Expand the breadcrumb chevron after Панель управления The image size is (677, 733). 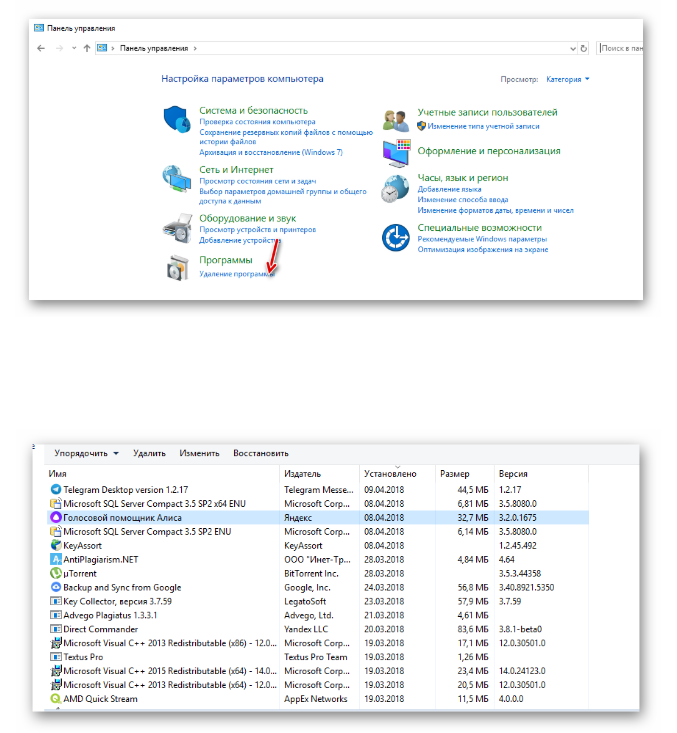click(x=195, y=48)
